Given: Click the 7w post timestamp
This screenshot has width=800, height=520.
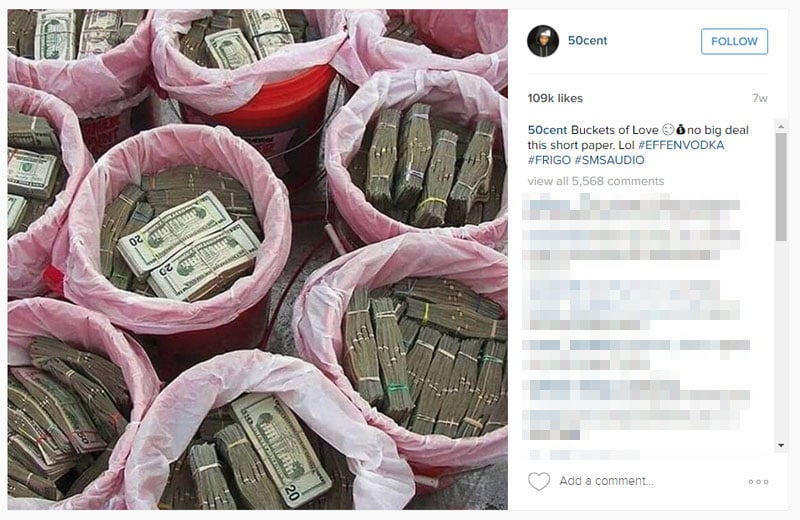Looking at the screenshot, I should click(760, 98).
